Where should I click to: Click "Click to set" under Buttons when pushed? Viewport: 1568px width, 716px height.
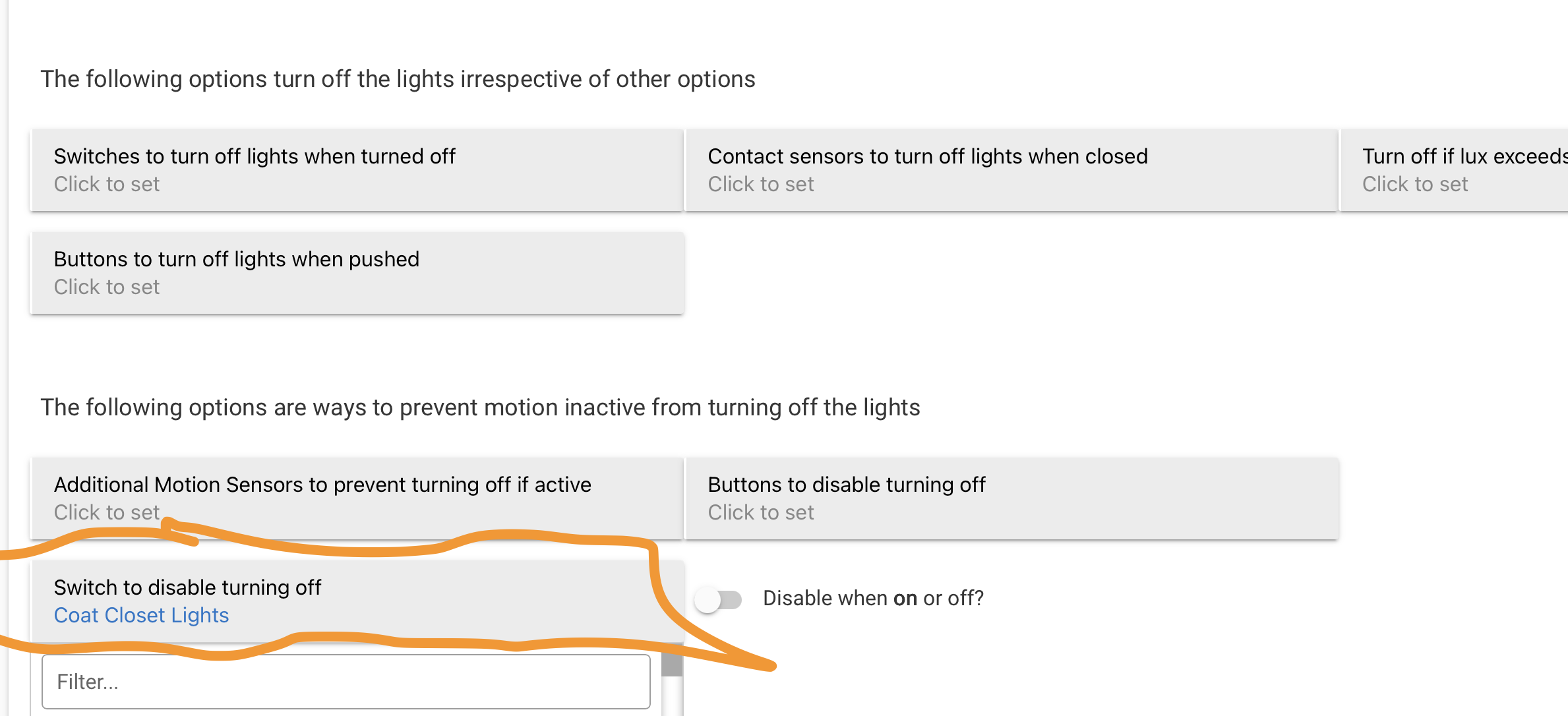pos(107,287)
